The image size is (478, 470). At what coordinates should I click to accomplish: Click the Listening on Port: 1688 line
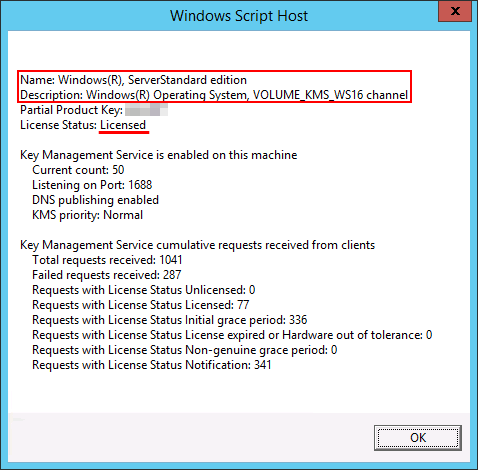coord(92,185)
